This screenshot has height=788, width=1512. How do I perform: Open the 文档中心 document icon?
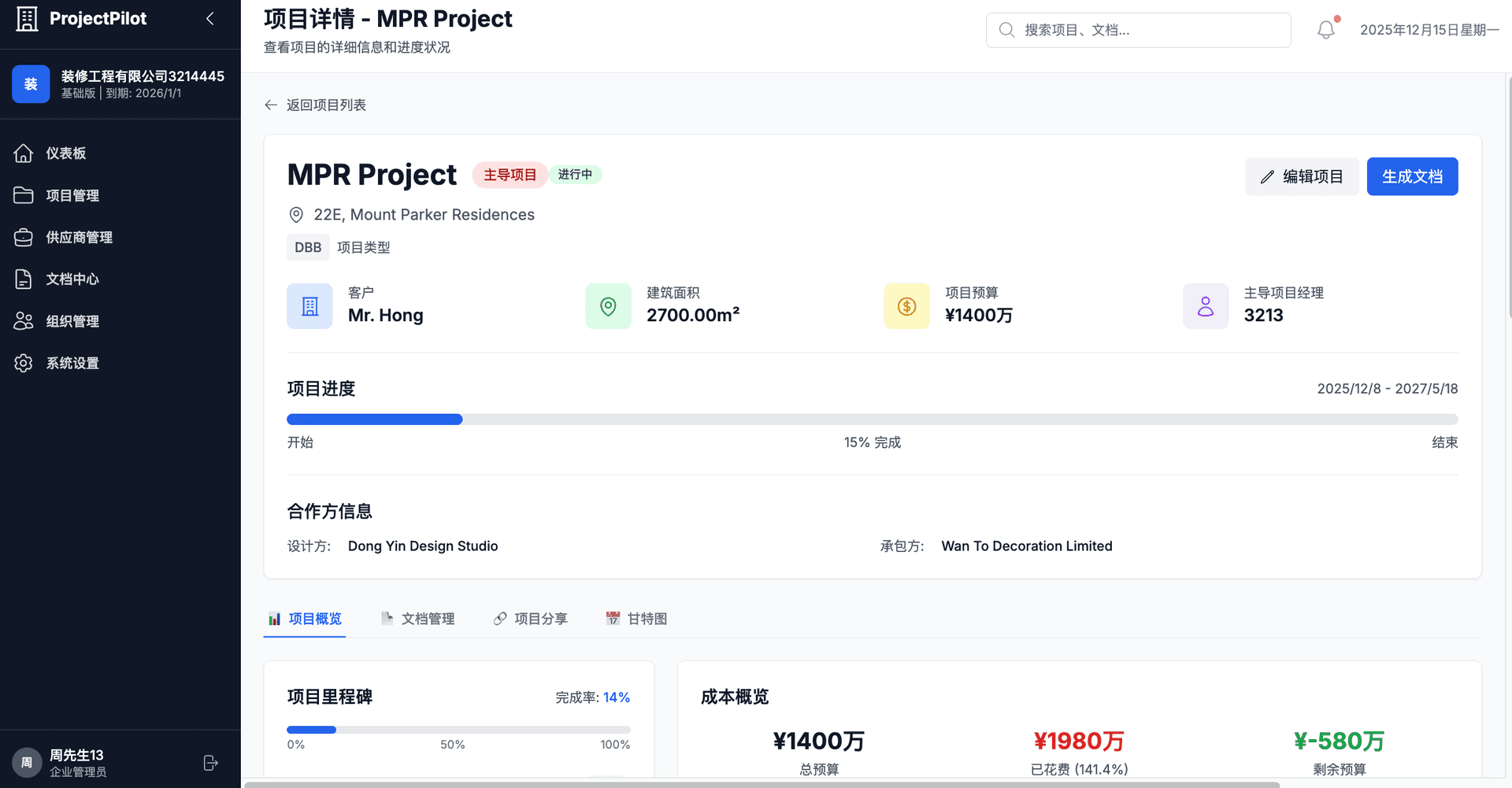pyautogui.click(x=24, y=279)
